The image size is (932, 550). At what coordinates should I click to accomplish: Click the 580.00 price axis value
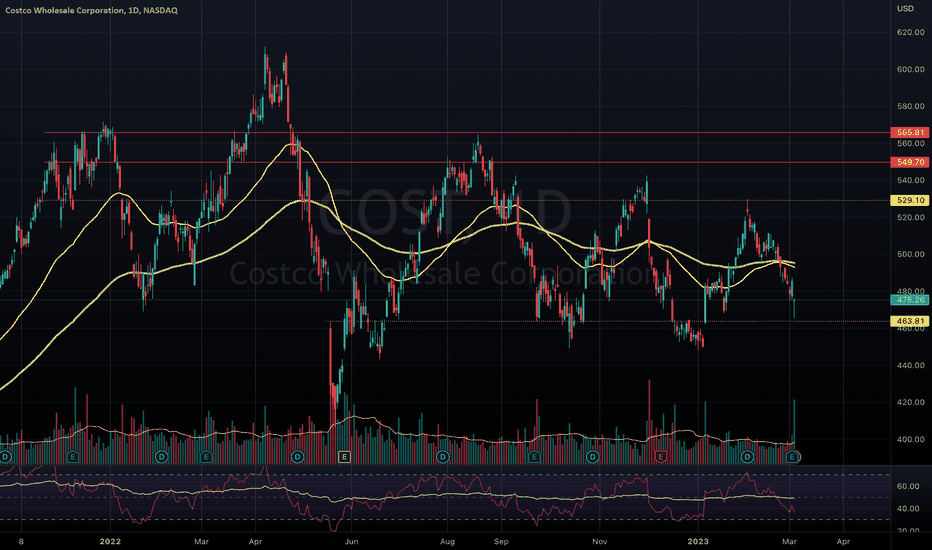(x=911, y=106)
